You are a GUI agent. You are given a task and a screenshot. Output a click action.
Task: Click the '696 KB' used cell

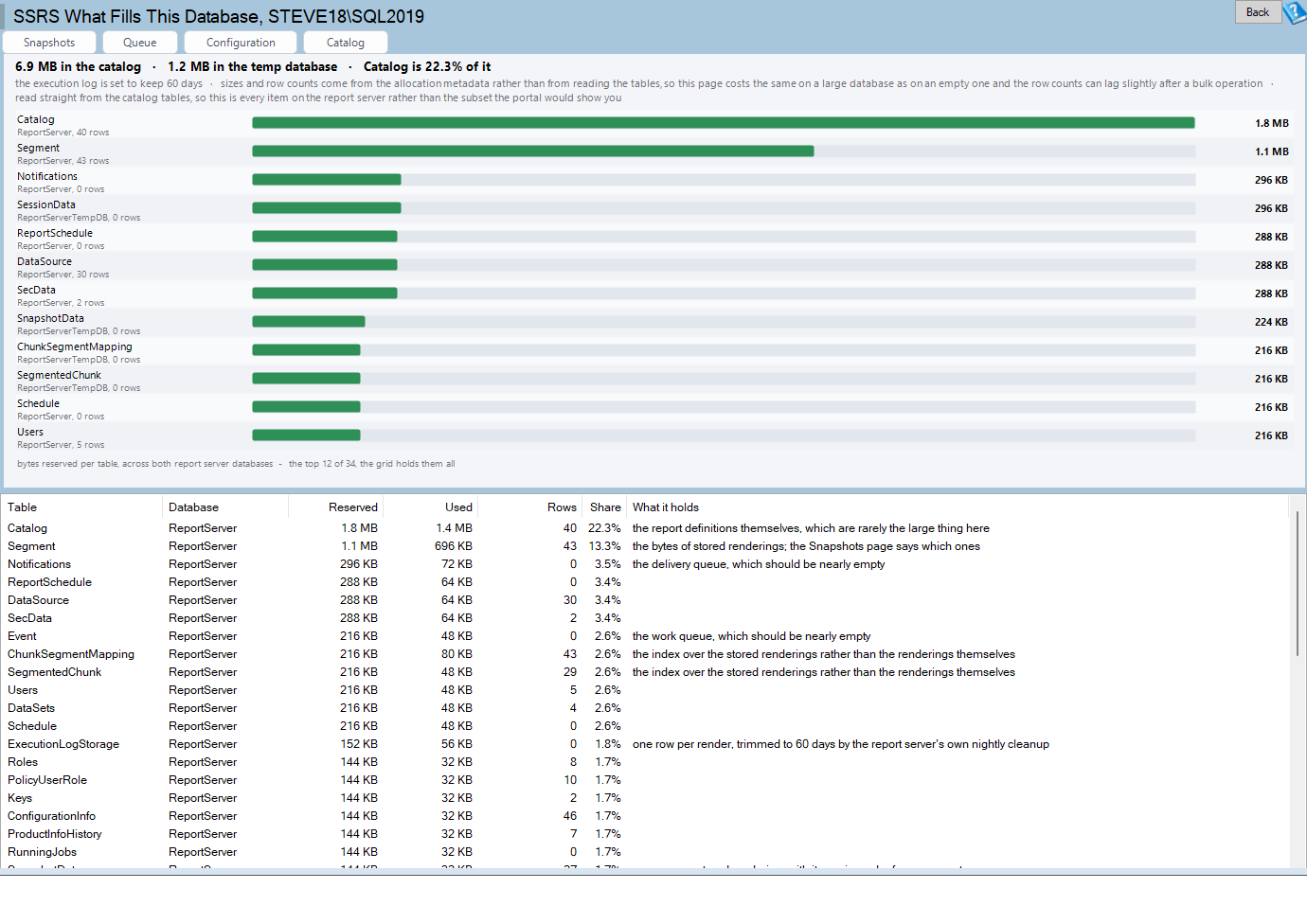[x=454, y=546]
